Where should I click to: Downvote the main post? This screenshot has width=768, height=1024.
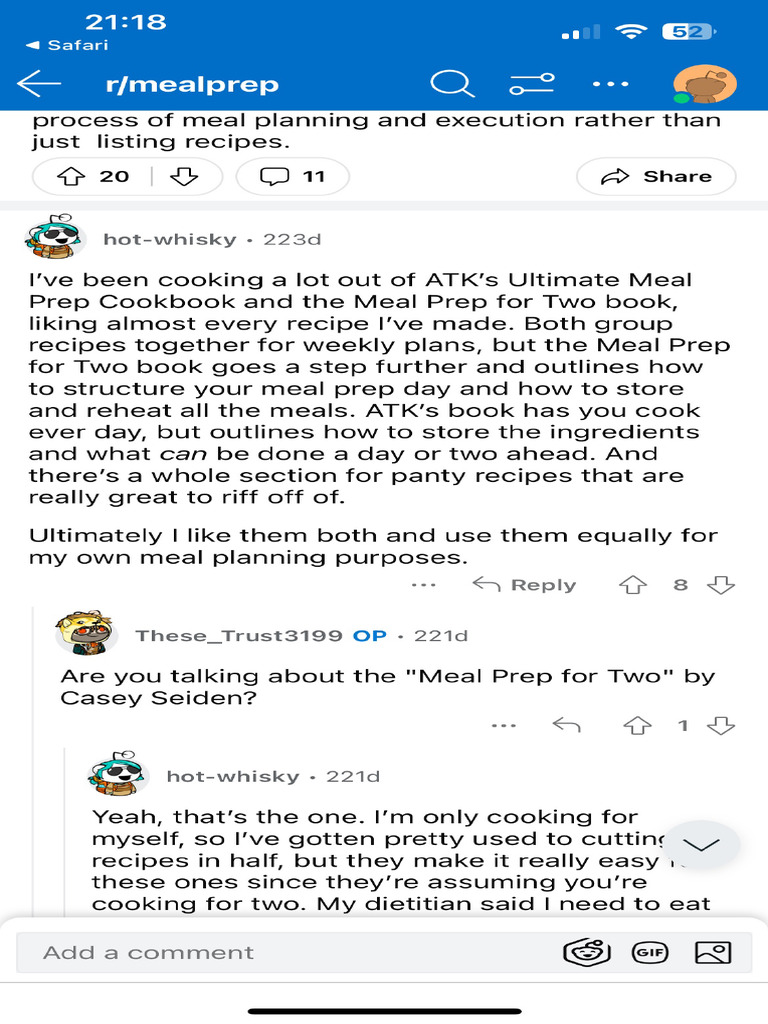click(184, 177)
